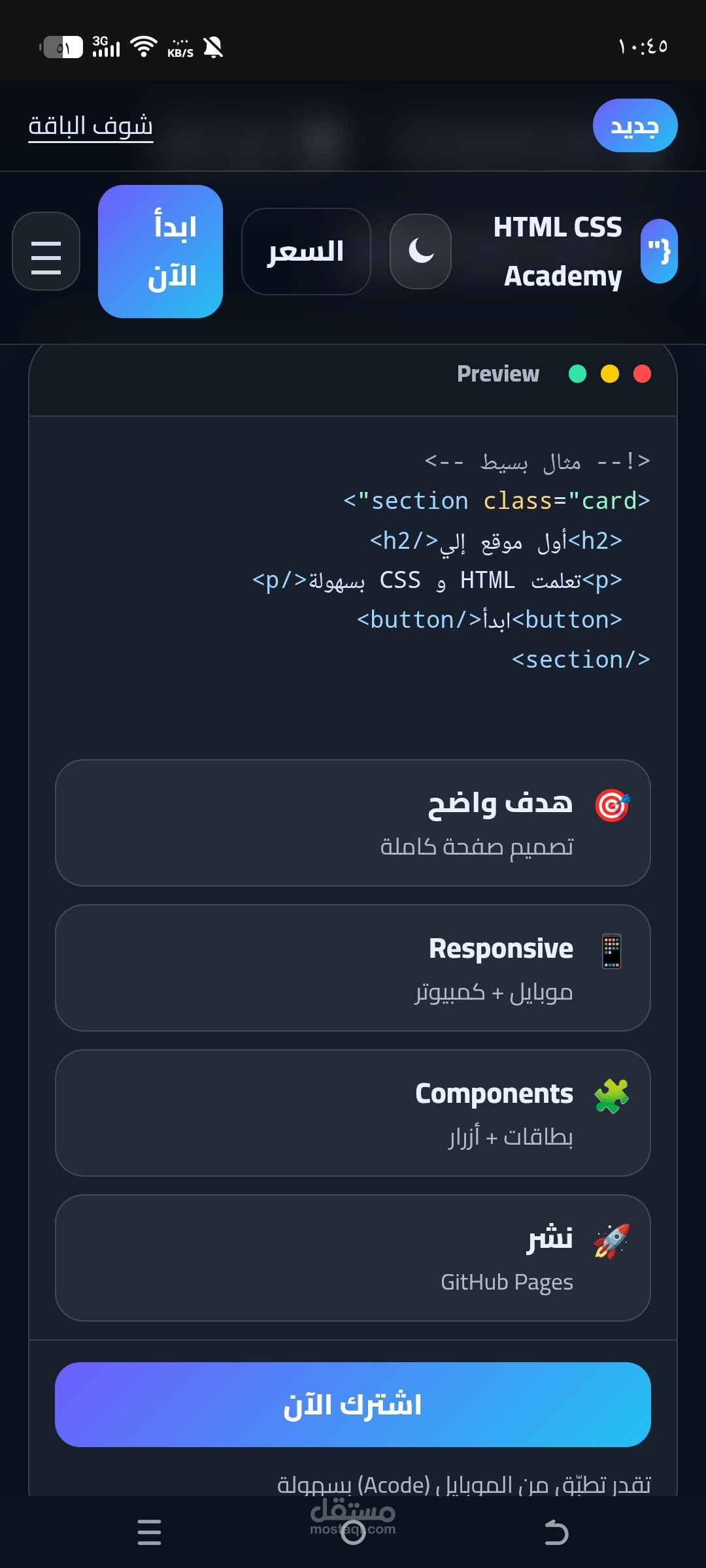Image resolution: width=706 pixels, height=1568 pixels.
Task: Tap the جديد badge in the banner
Action: 635,125
